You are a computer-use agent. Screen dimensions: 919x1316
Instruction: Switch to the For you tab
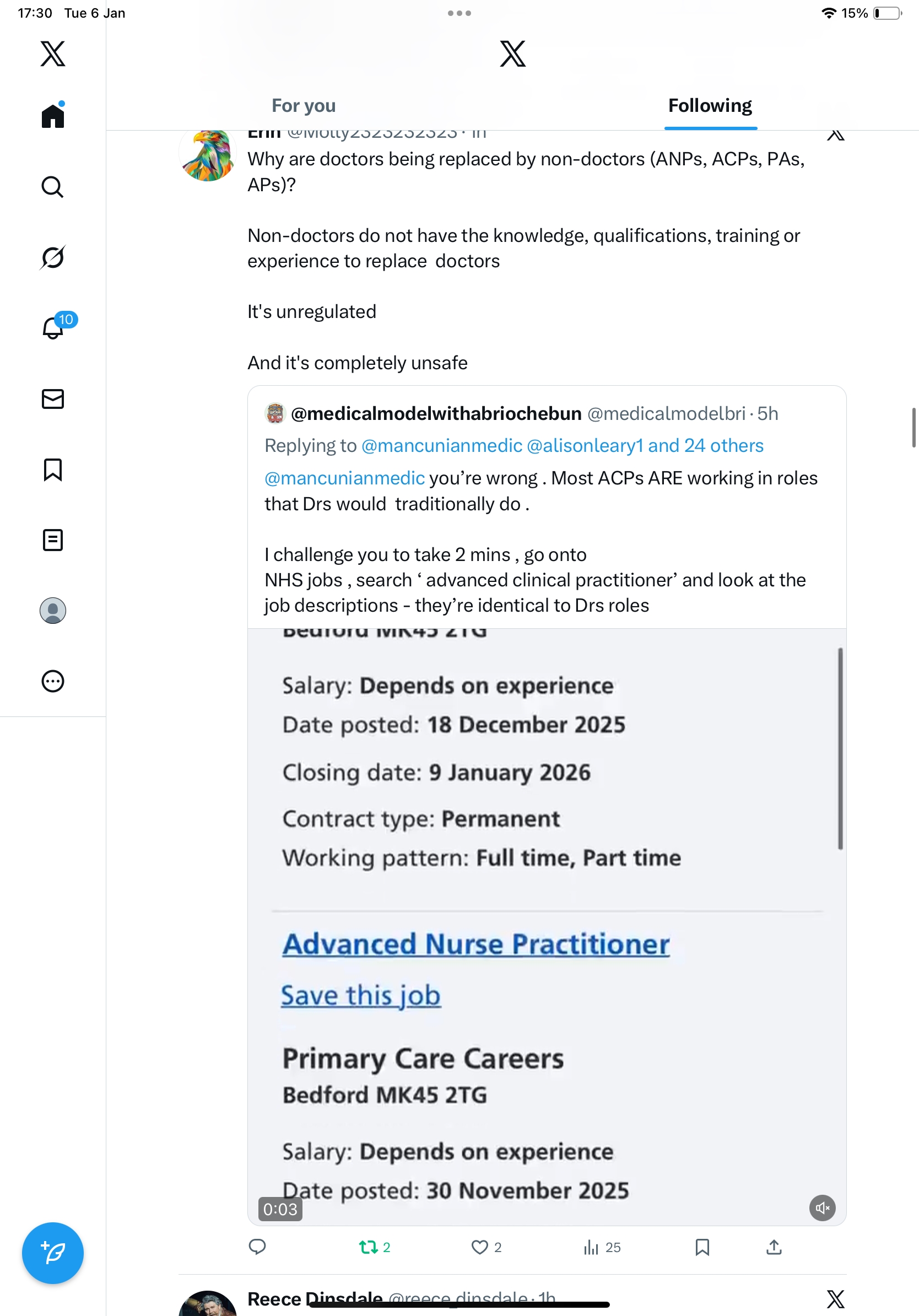(x=304, y=105)
